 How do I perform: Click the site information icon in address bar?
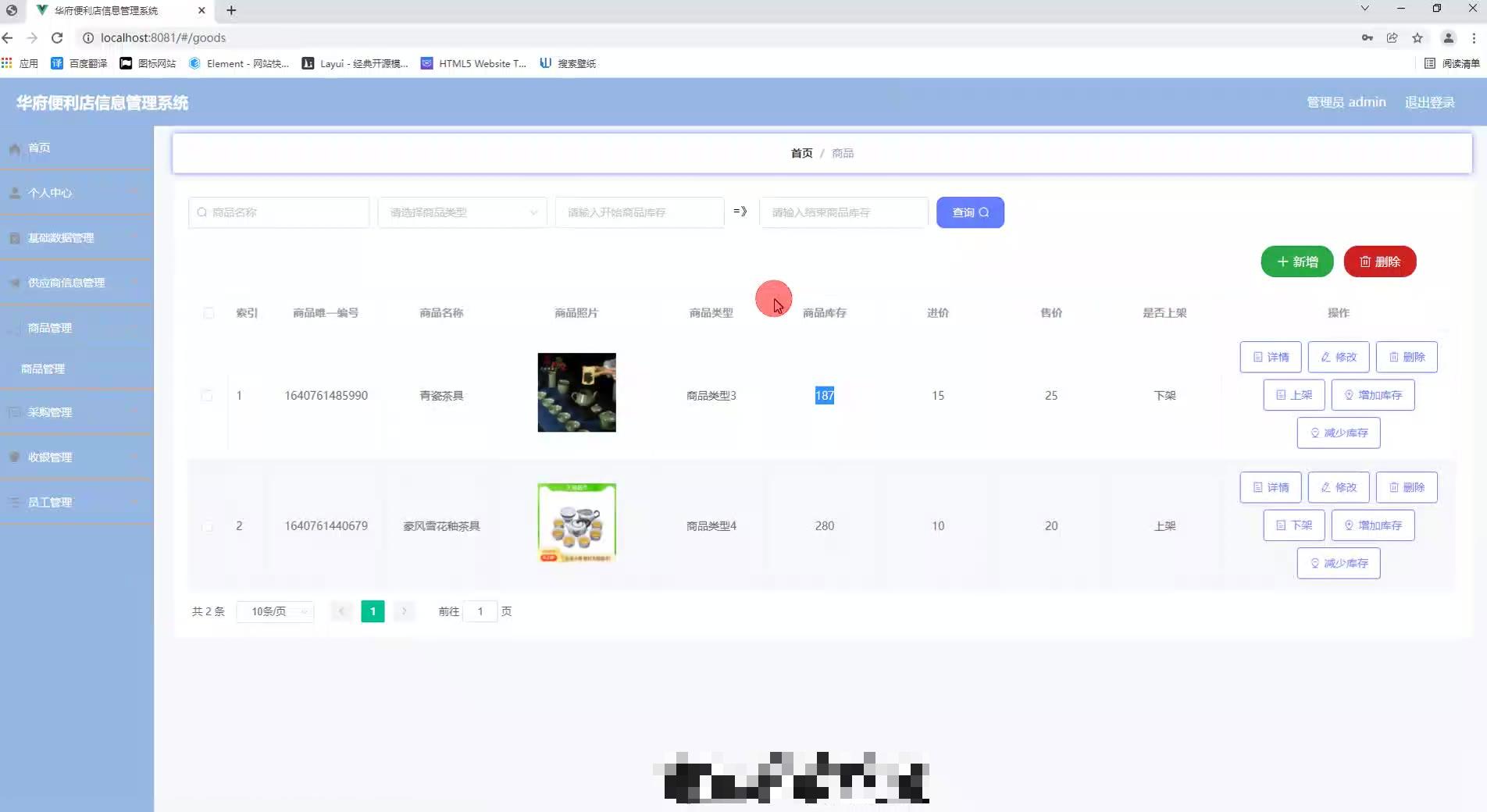pos(88,37)
